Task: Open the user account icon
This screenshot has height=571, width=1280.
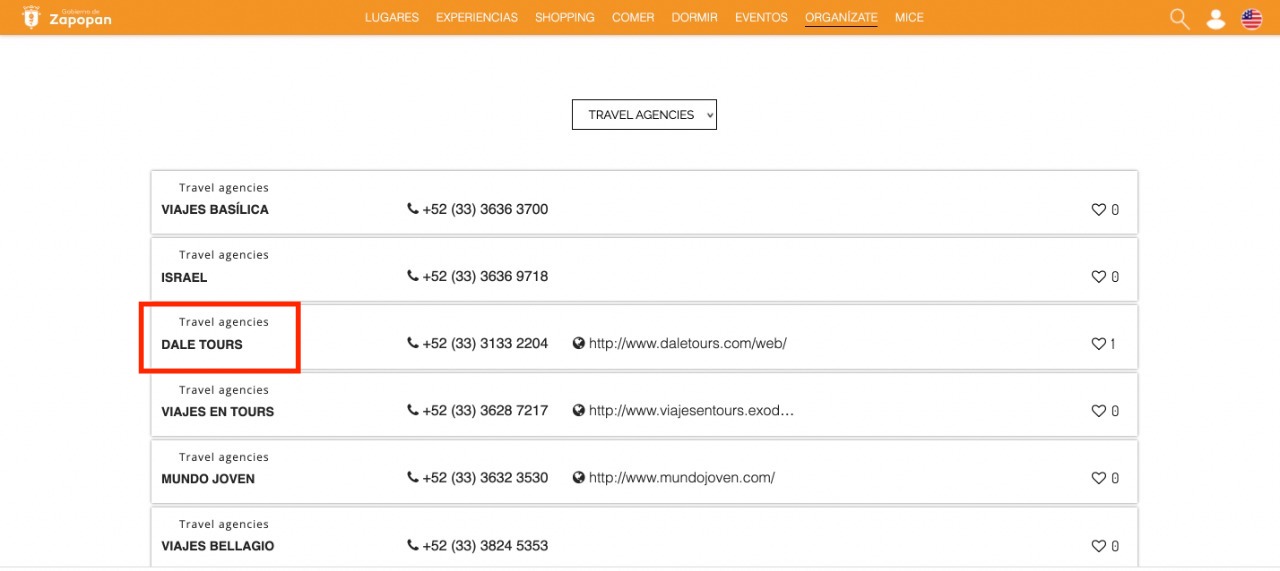Action: click(x=1215, y=19)
